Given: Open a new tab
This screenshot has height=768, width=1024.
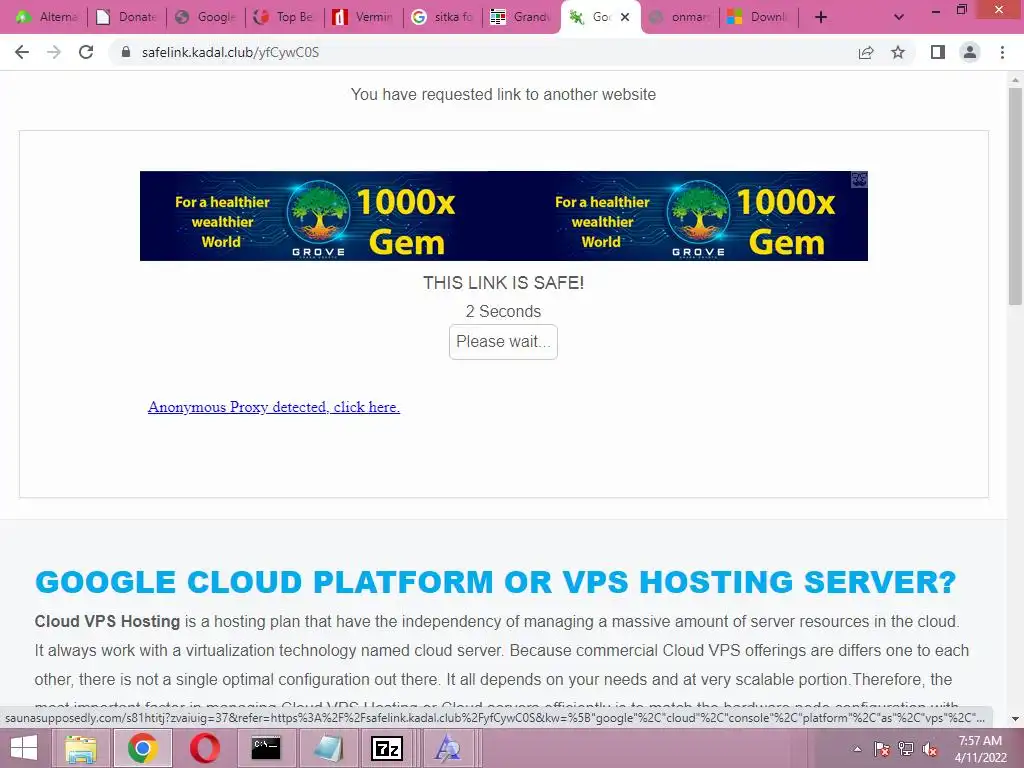Looking at the screenshot, I should (821, 17).
